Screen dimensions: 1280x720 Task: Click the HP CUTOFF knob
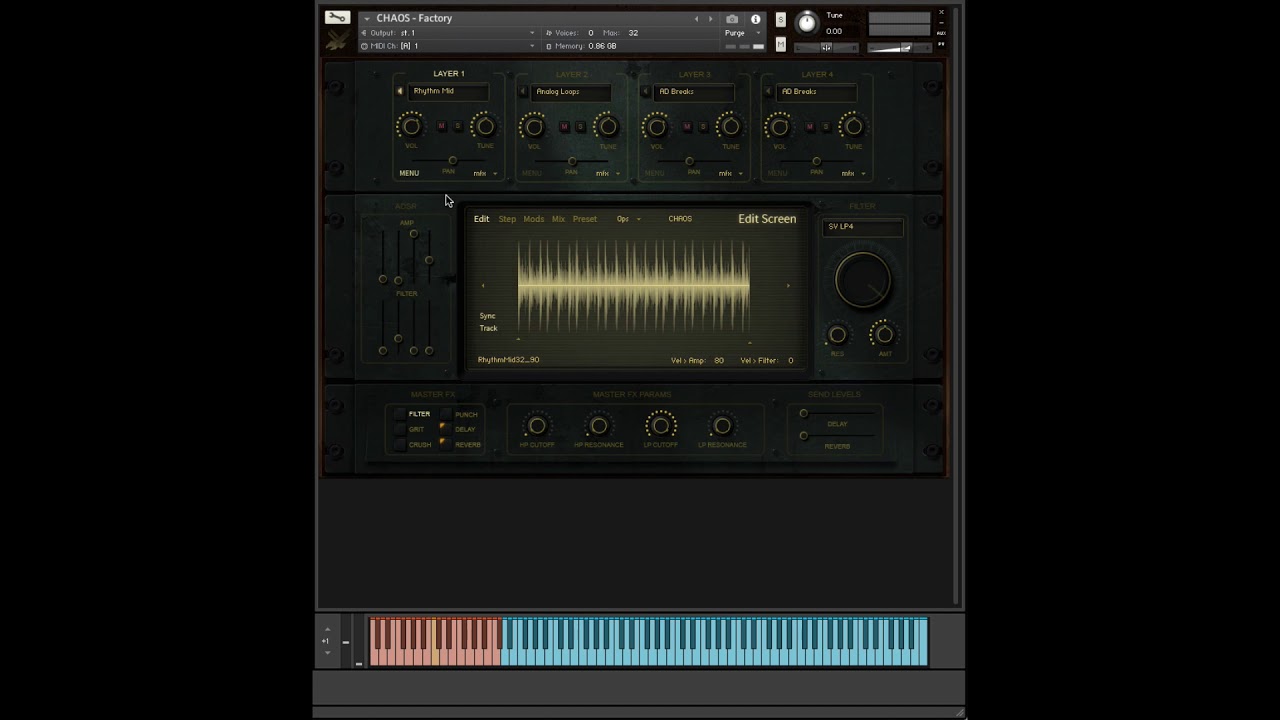tap(536, 426)
